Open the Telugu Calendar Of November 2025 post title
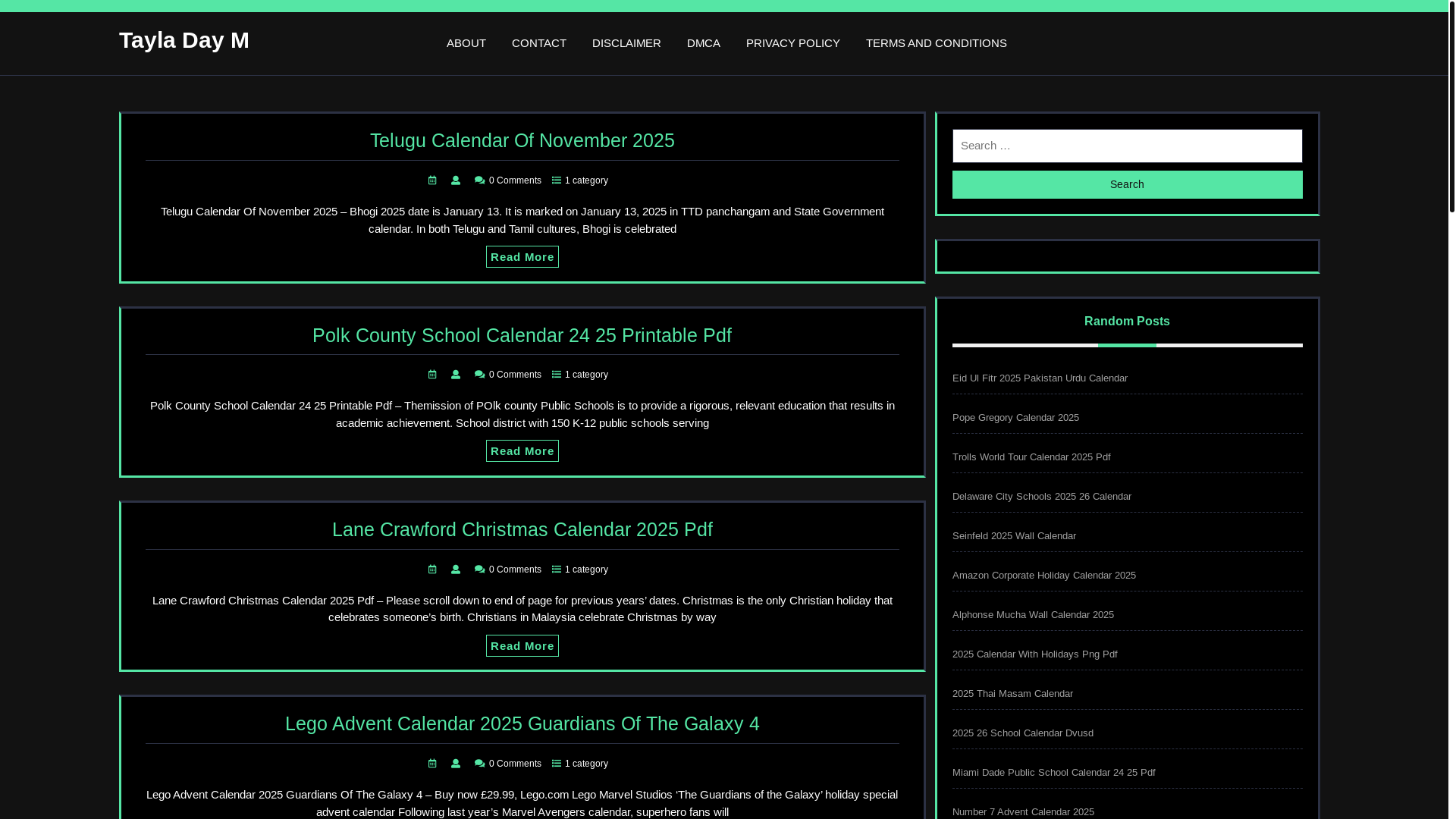1456x819 pixels. pyautogui.click(x=522, y=140)
